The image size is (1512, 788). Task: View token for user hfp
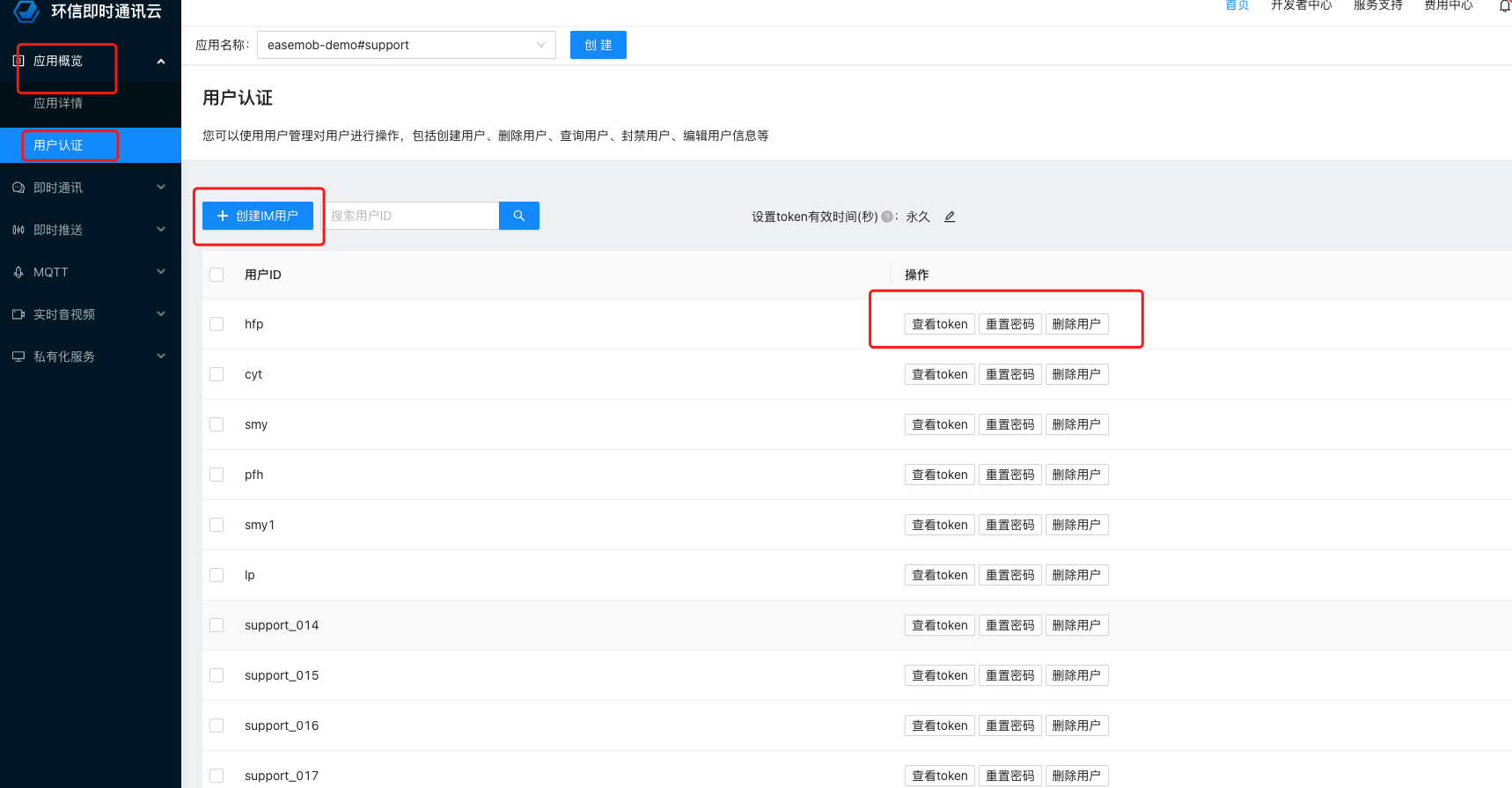click(940, 324)
